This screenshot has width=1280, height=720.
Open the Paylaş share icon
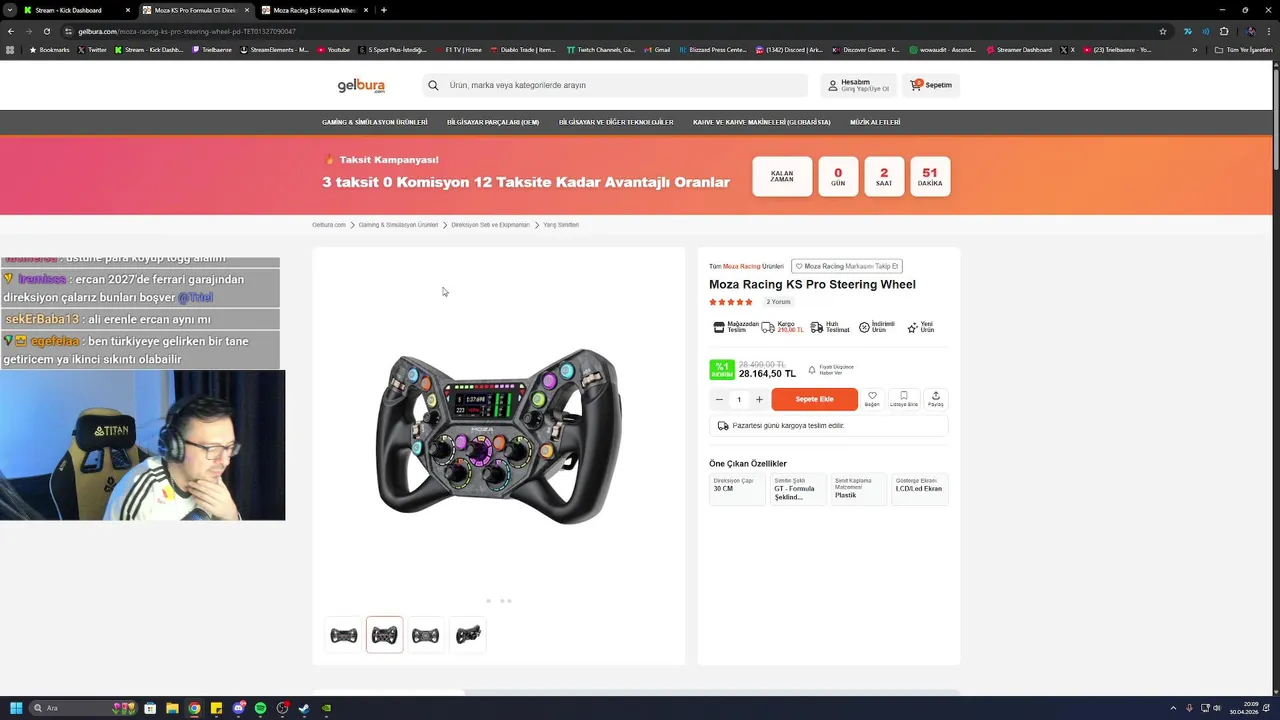936,395
